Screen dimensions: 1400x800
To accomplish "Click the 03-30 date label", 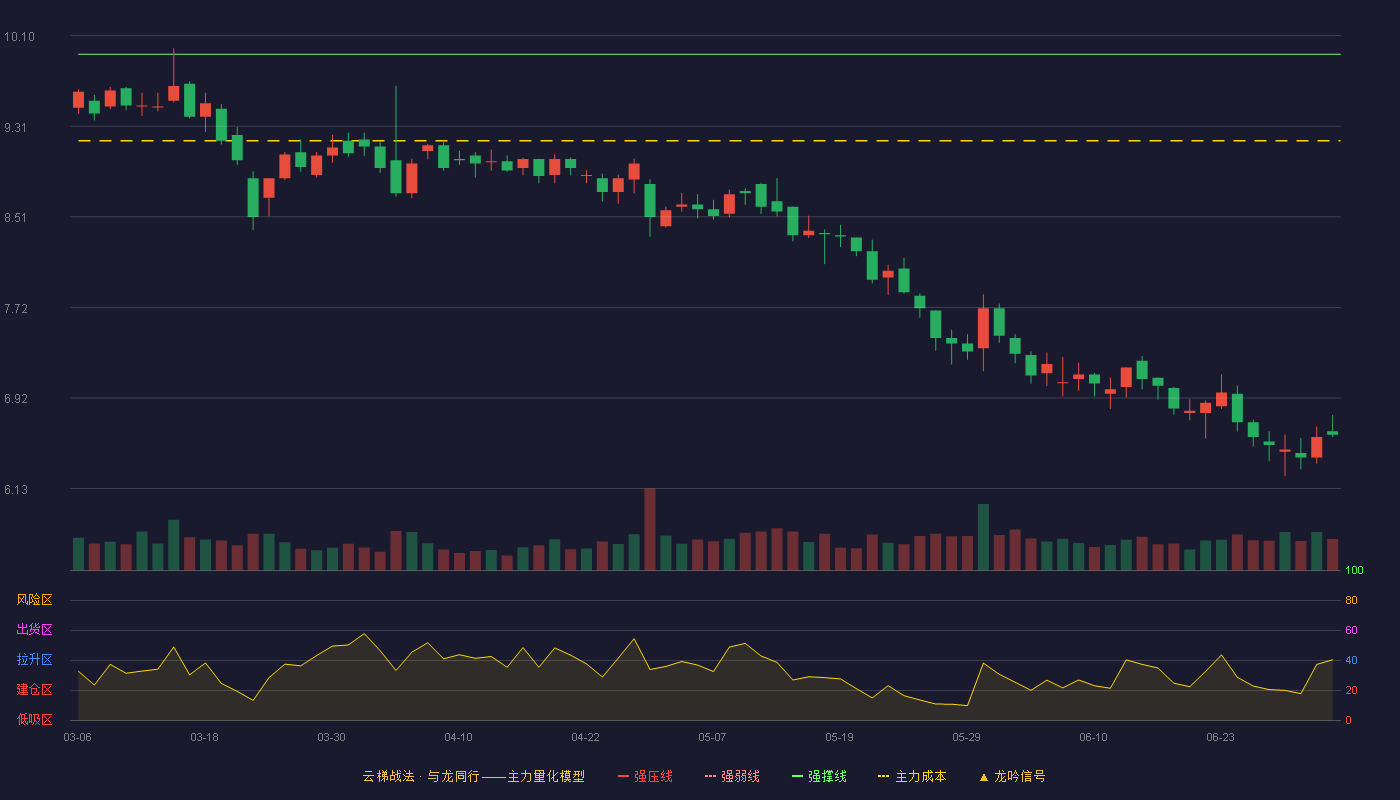I will 331,737.
